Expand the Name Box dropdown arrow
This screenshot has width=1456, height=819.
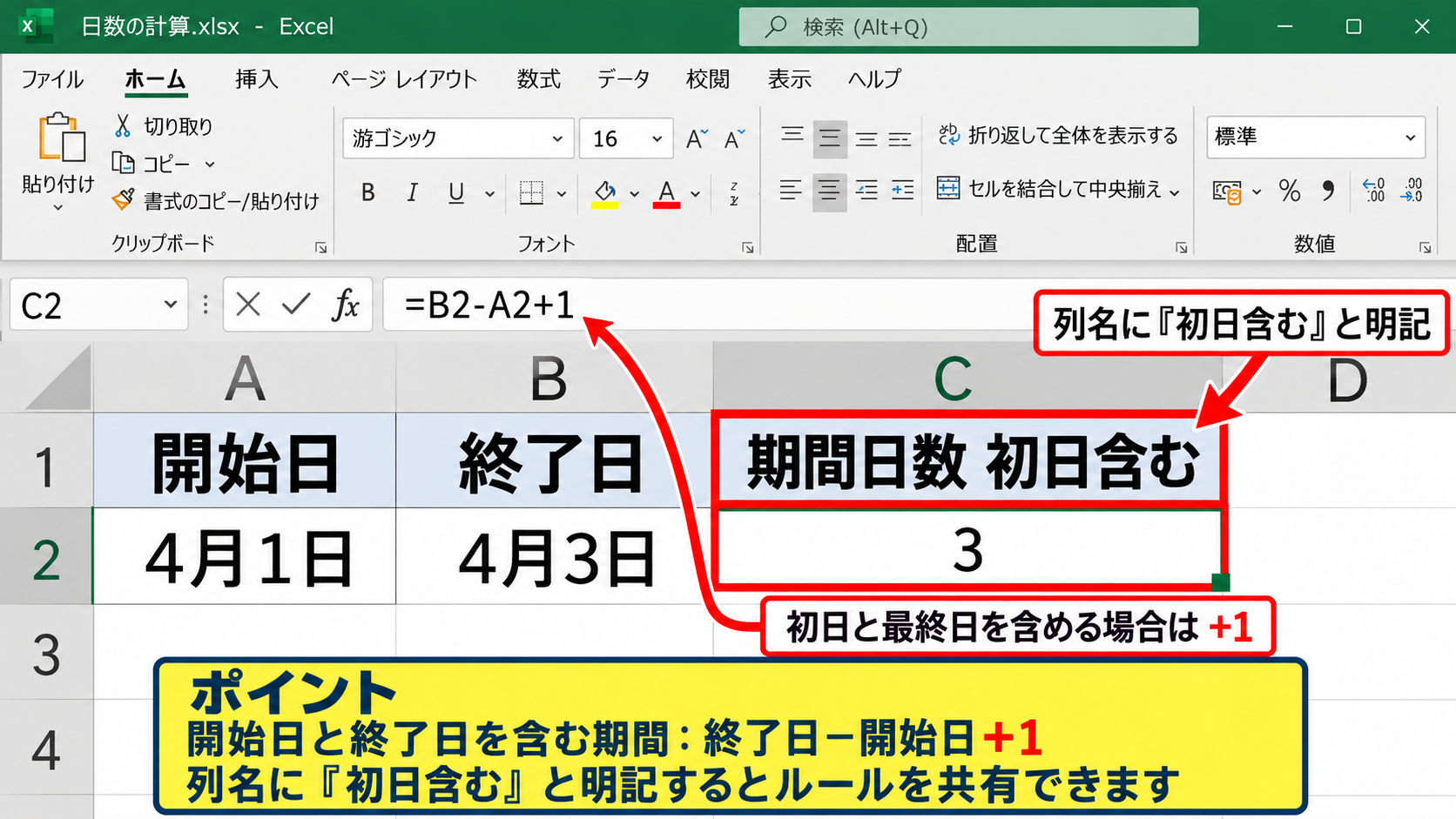click(170, 305)
